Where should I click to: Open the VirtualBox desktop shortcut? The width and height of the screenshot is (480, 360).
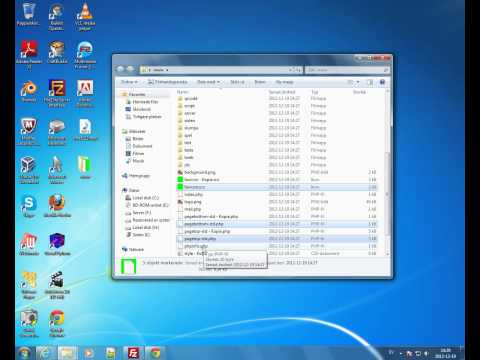(29, 169)
